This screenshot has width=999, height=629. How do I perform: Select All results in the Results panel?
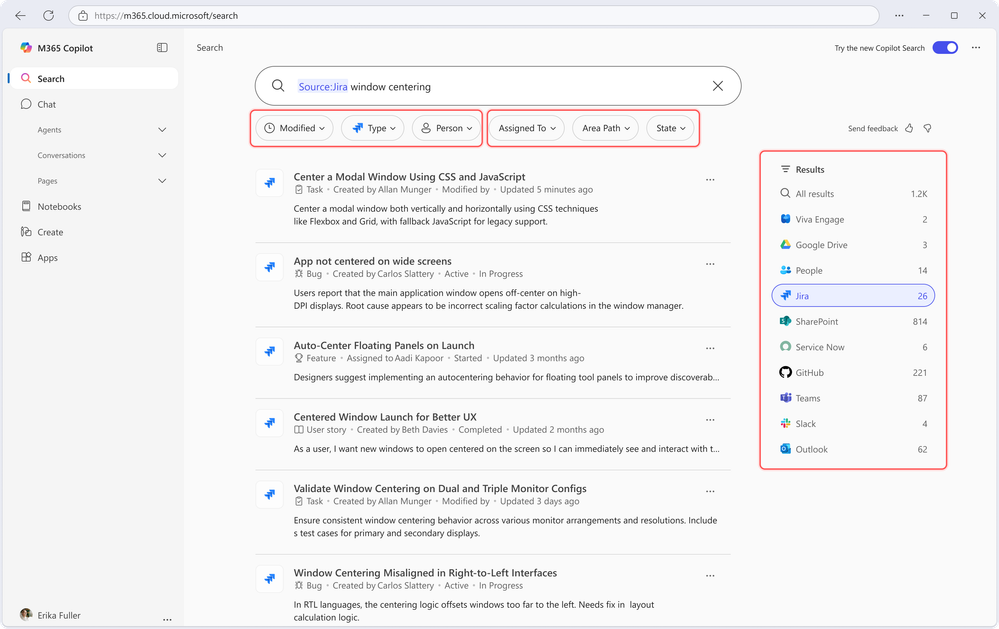click(x=853, y=194)
